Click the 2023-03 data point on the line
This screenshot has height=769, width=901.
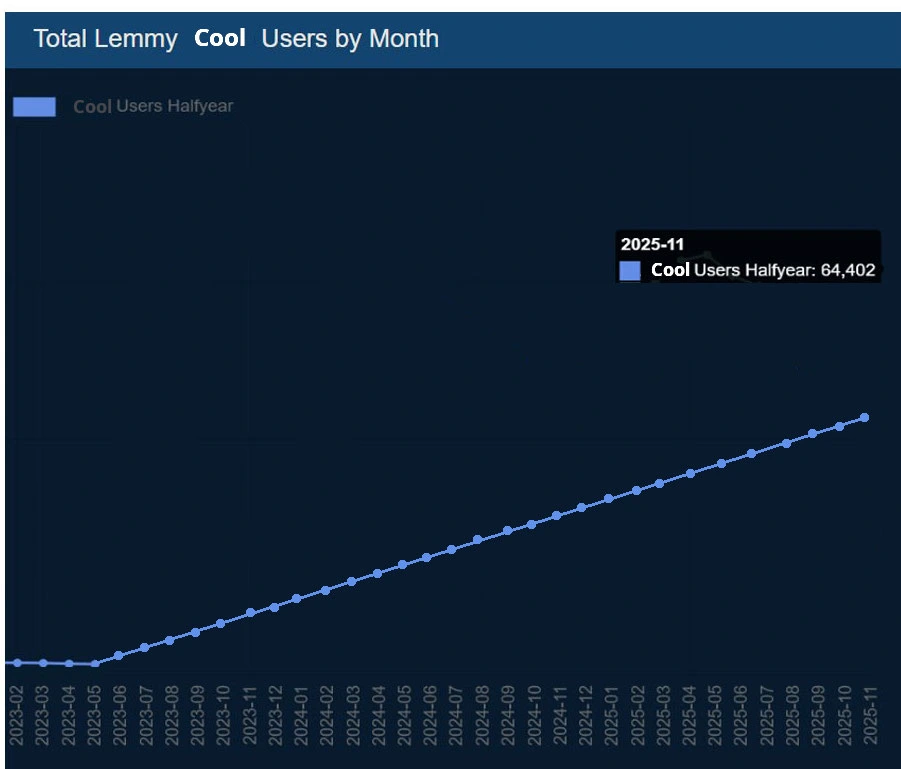[43, 662]
